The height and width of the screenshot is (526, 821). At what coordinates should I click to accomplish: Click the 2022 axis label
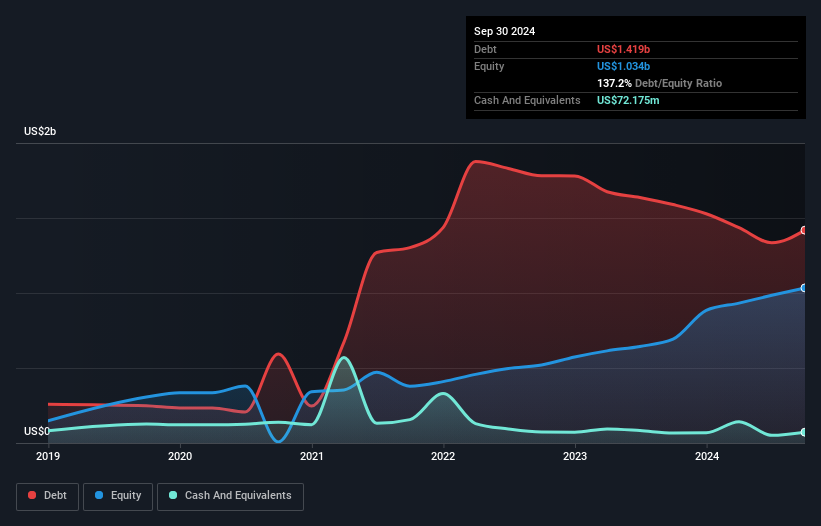[443, 456]
